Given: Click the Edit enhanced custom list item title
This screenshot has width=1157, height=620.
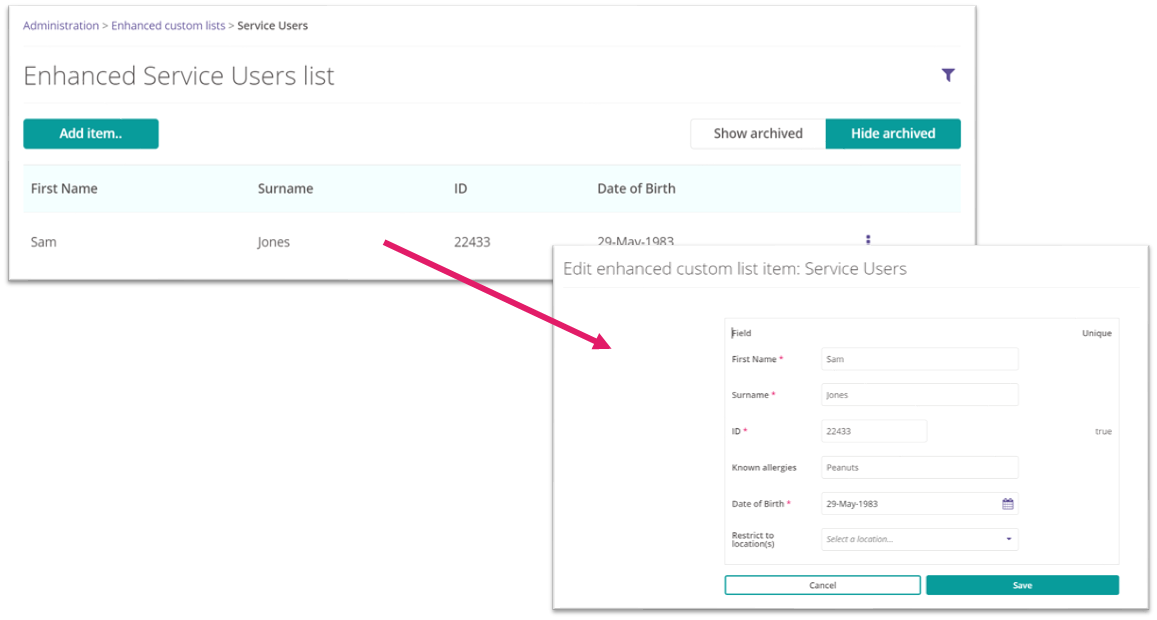Looking at the screenshot, I should (x=735, y=269).
